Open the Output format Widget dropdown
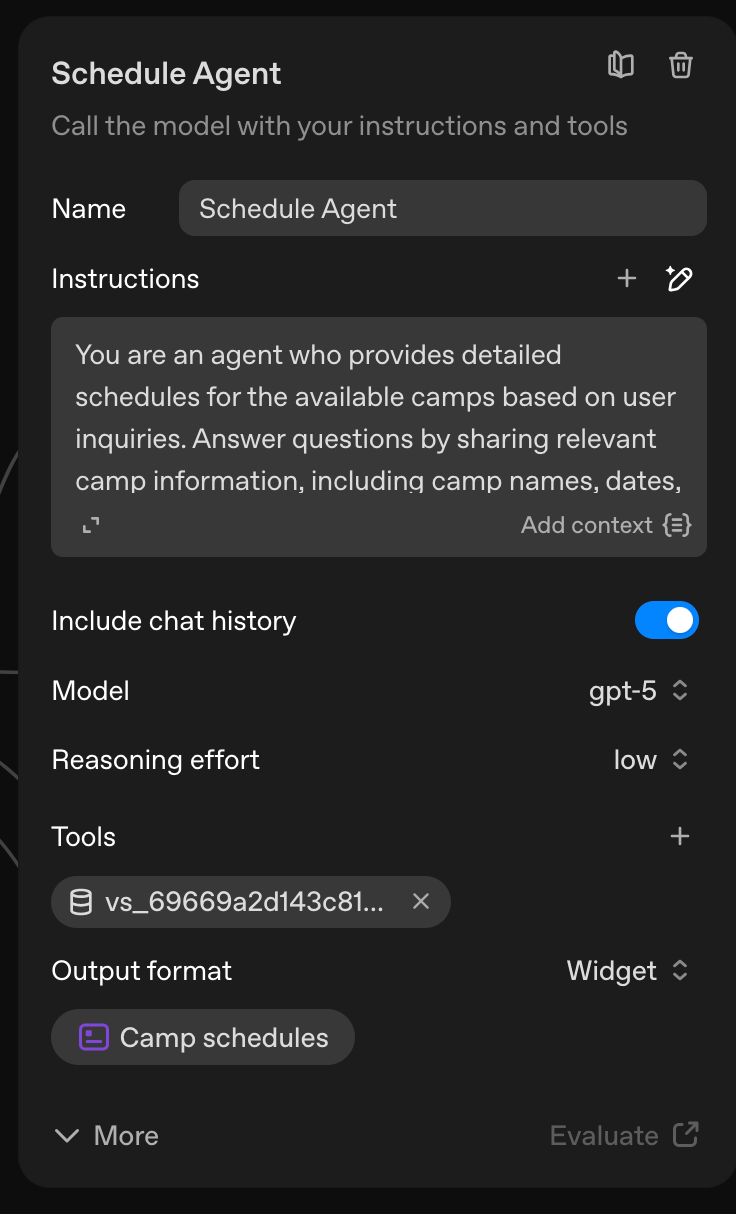736x1214 pixels. [x=627, y=971]
